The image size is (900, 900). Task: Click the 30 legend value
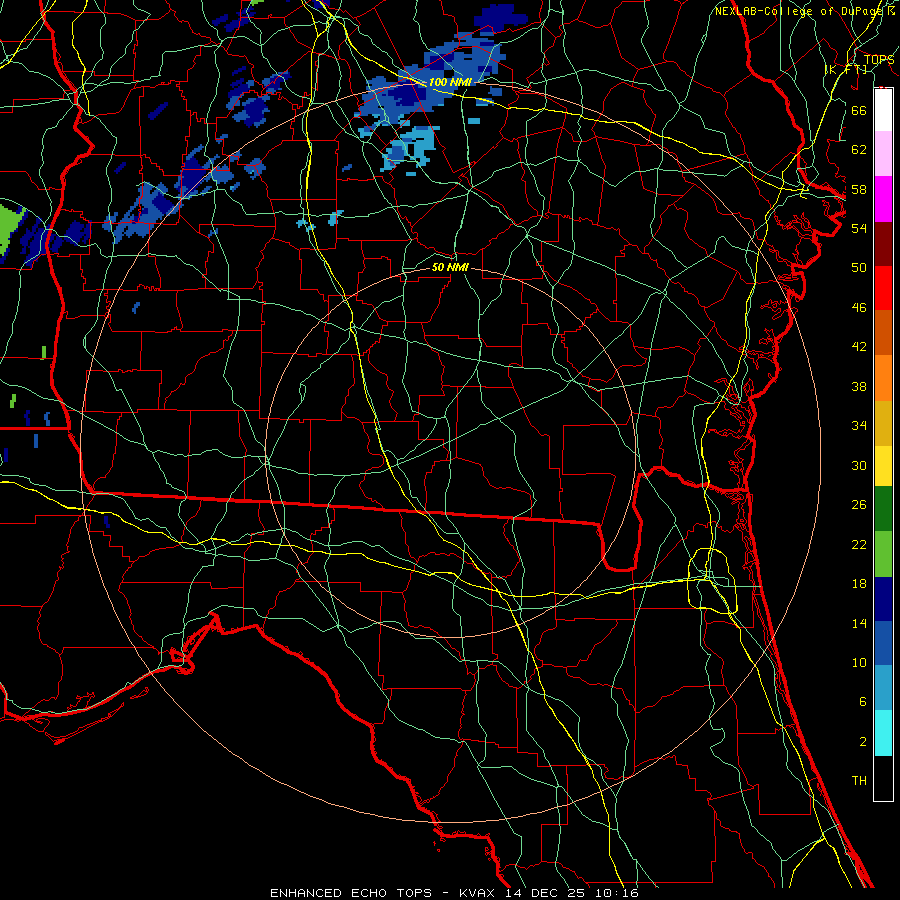click(859, 465)
